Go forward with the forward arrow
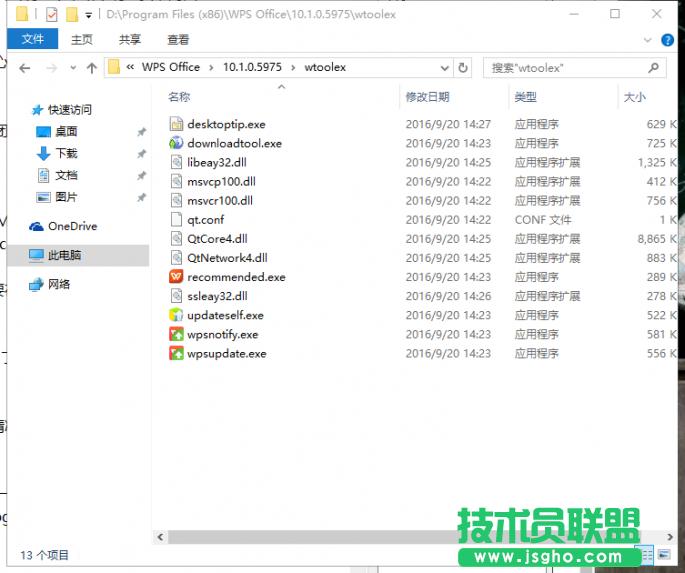Viewport: 685px width, 573px height. (52, 68)
